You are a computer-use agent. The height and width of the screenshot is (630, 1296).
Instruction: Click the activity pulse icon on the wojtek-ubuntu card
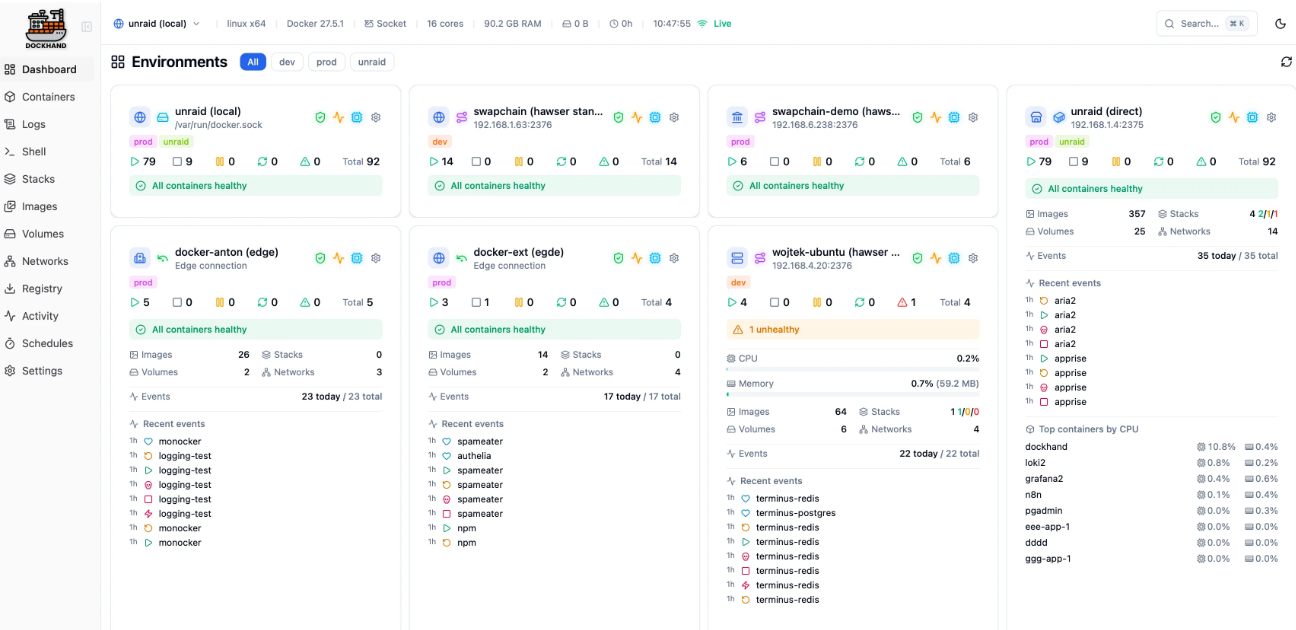(x=935, y=258)
